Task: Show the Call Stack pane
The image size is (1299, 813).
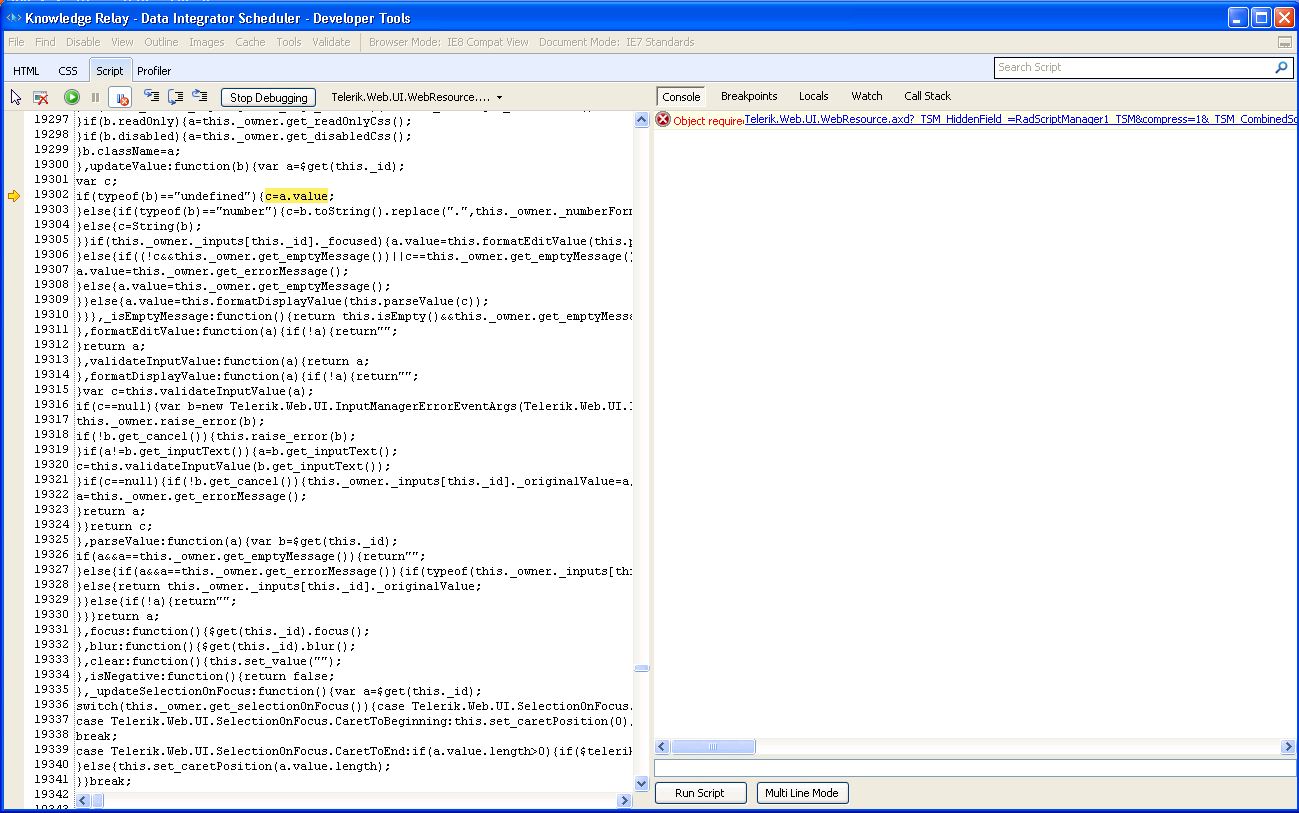Action: (x=928, y=96)
